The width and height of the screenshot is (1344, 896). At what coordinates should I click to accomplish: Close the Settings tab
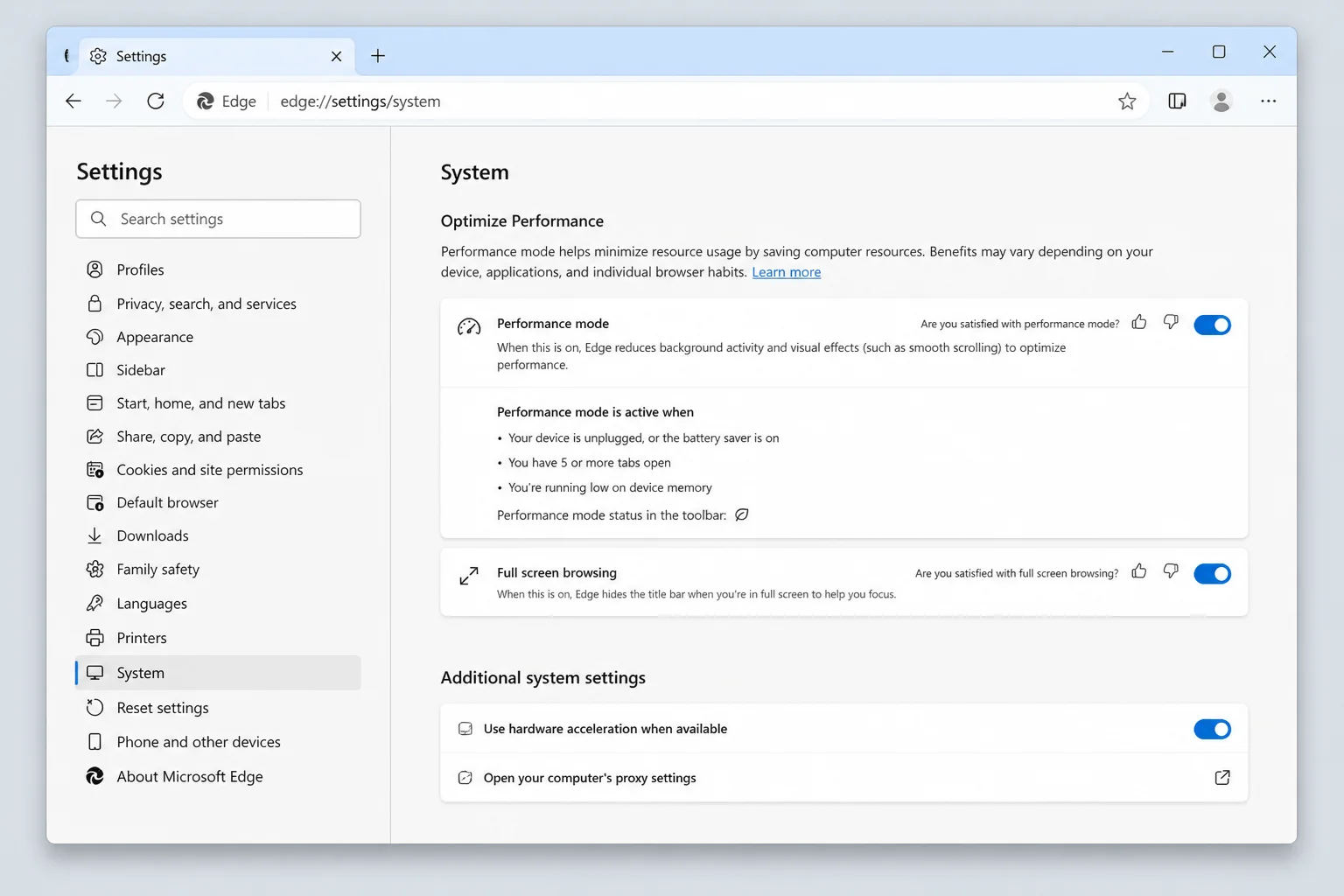click(337, 56)
